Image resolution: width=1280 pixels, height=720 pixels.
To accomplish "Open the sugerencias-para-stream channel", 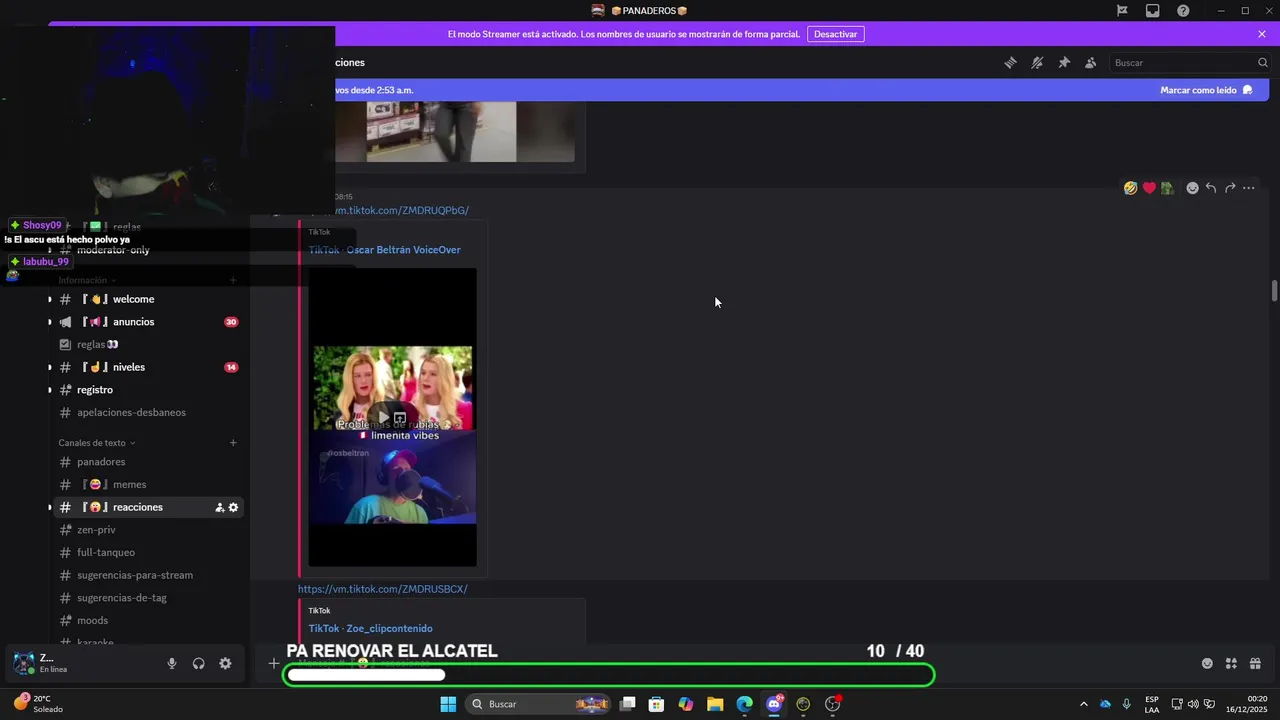I will pos(148,575).
